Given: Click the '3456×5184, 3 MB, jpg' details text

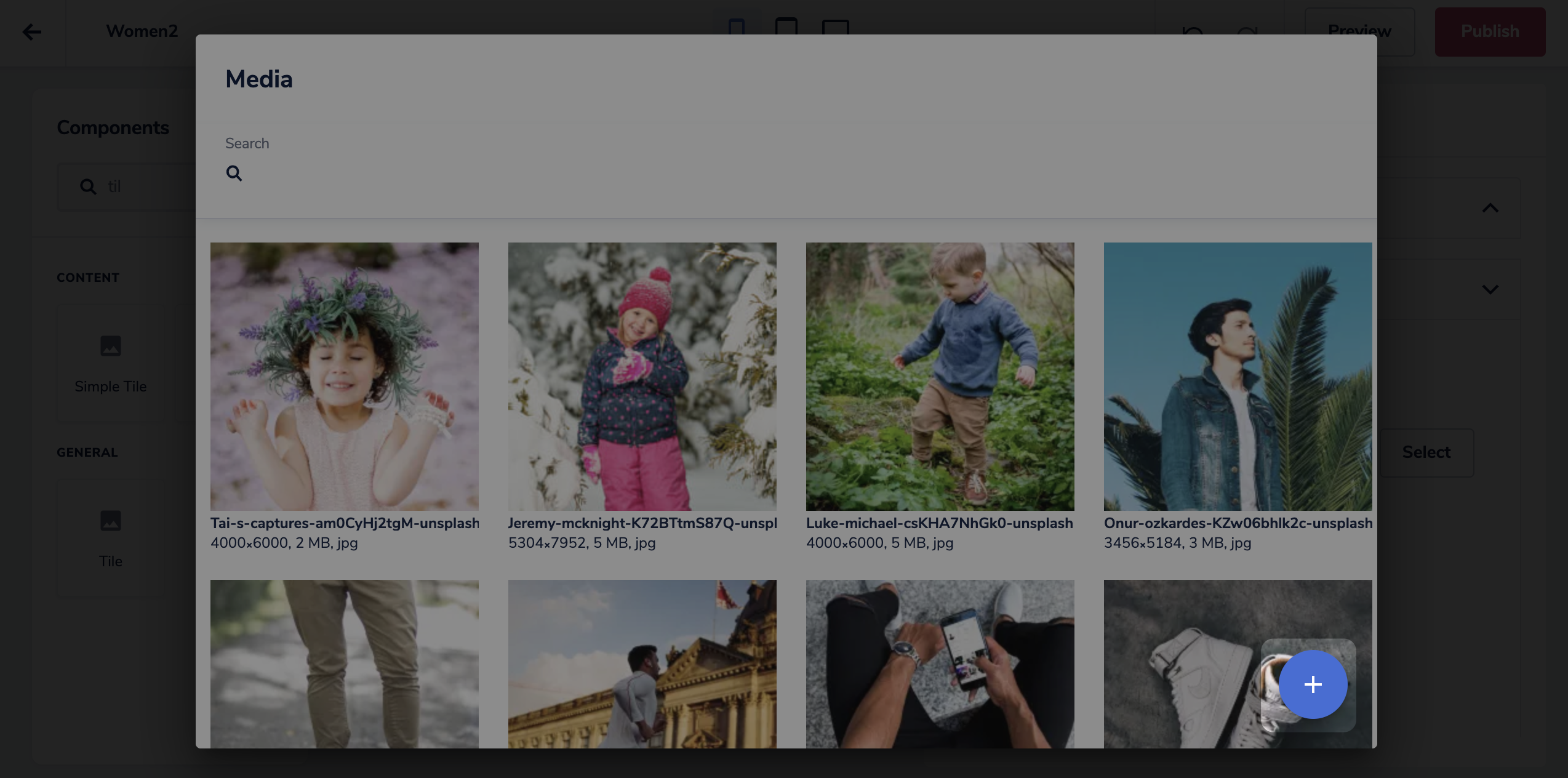Looking at the screenshot, I should (1178, 543).
